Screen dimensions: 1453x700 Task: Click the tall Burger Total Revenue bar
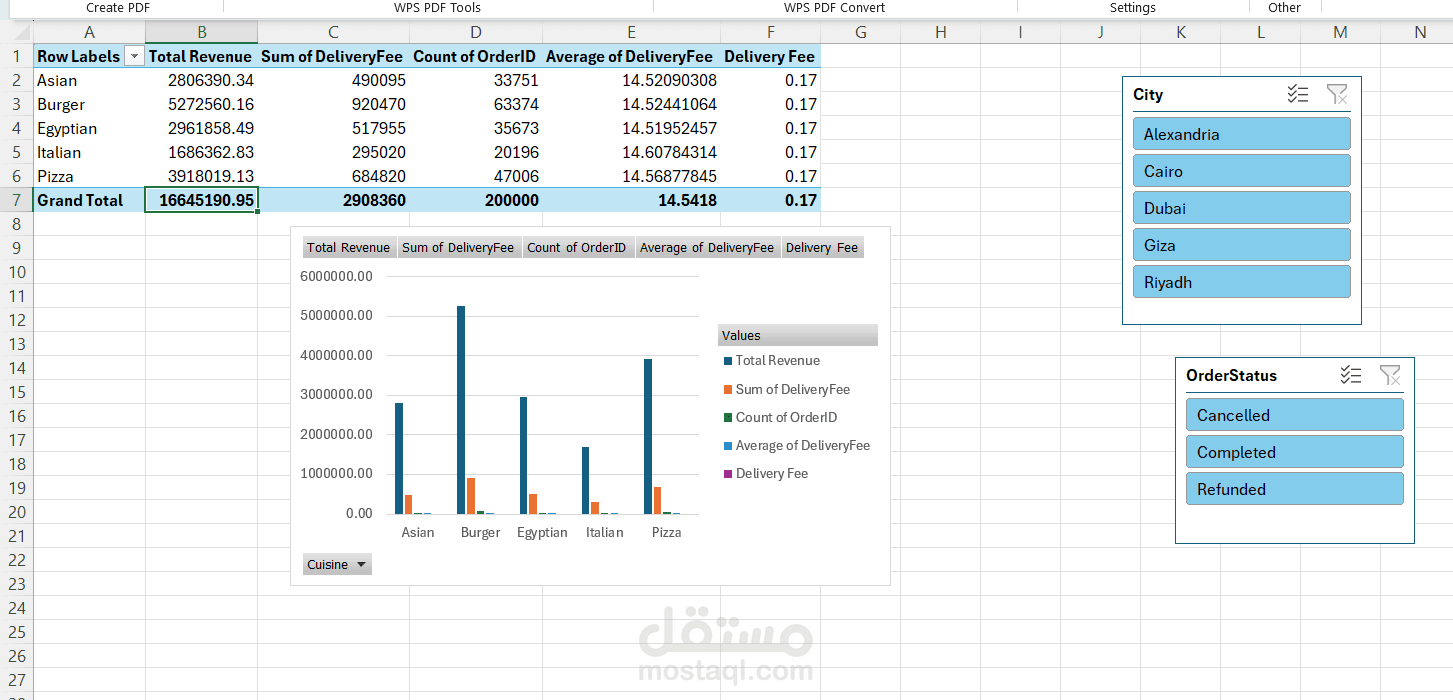(461, 410)
